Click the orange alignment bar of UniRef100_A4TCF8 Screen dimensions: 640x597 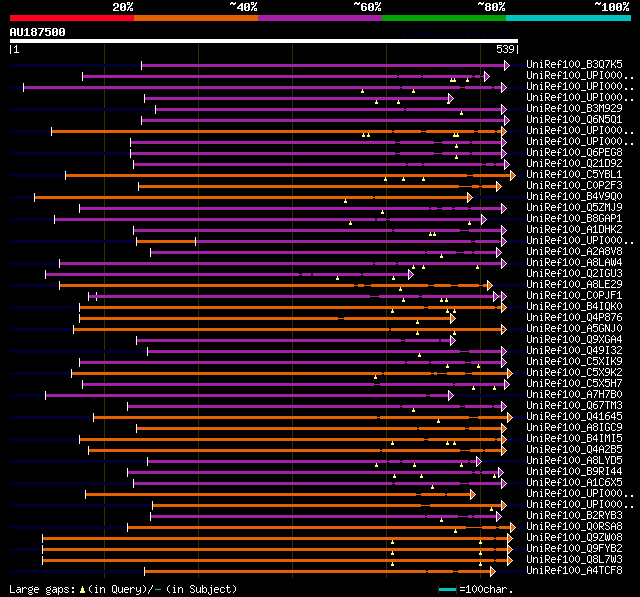(320, 572)
